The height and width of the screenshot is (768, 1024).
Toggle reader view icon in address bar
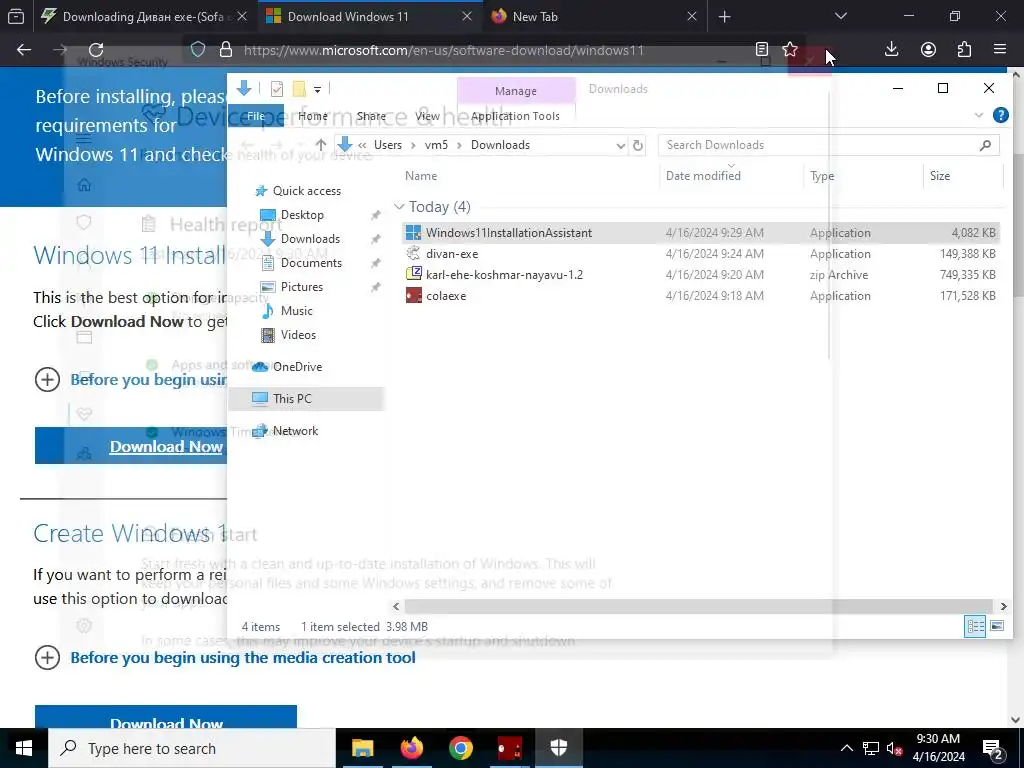(x=761, y=49)
